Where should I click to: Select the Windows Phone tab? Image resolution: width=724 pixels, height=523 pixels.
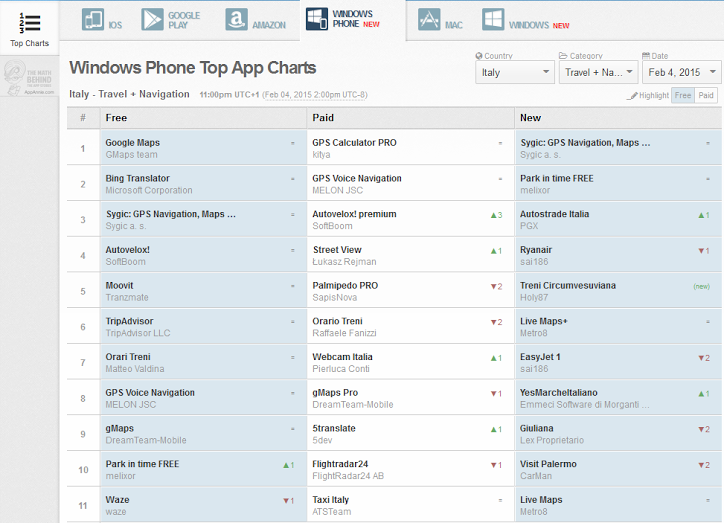tap(353, 19)
